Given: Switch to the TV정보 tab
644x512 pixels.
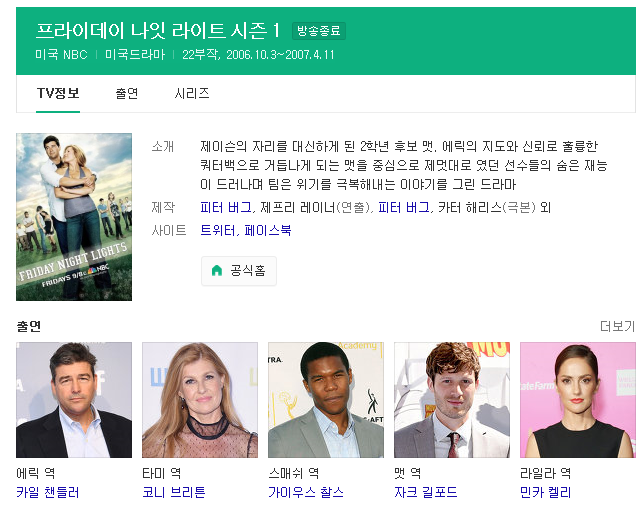Looking at the screenshot, I should pos(58,93).
